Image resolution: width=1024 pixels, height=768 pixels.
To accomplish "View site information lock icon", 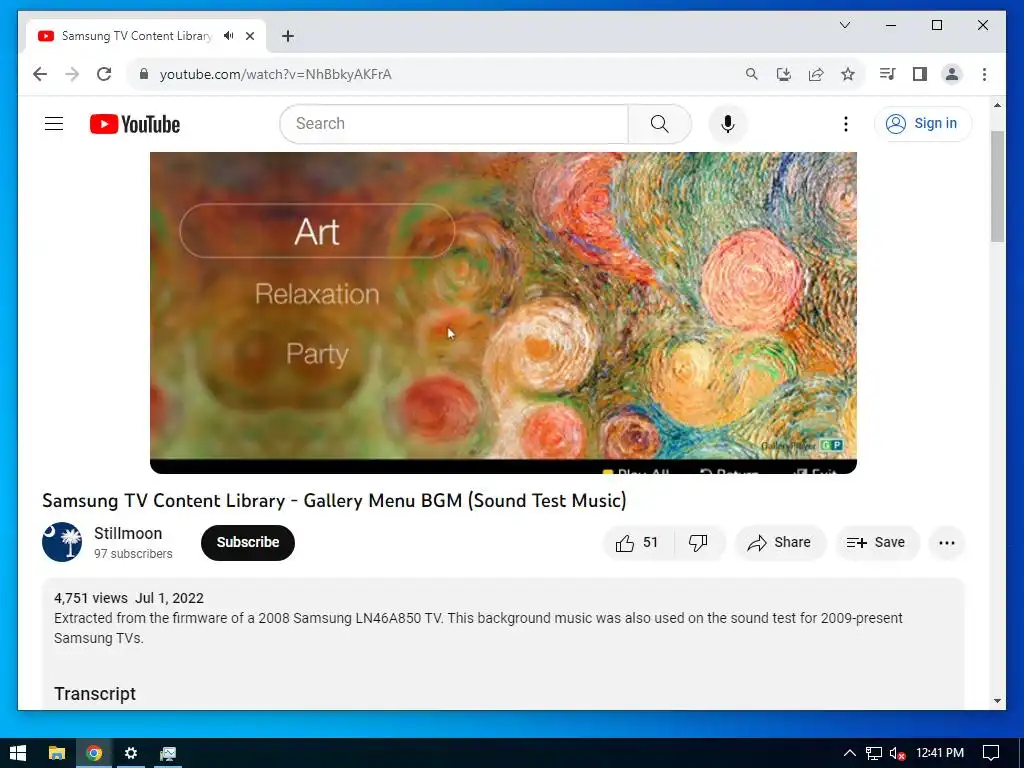I will (144, 74).
